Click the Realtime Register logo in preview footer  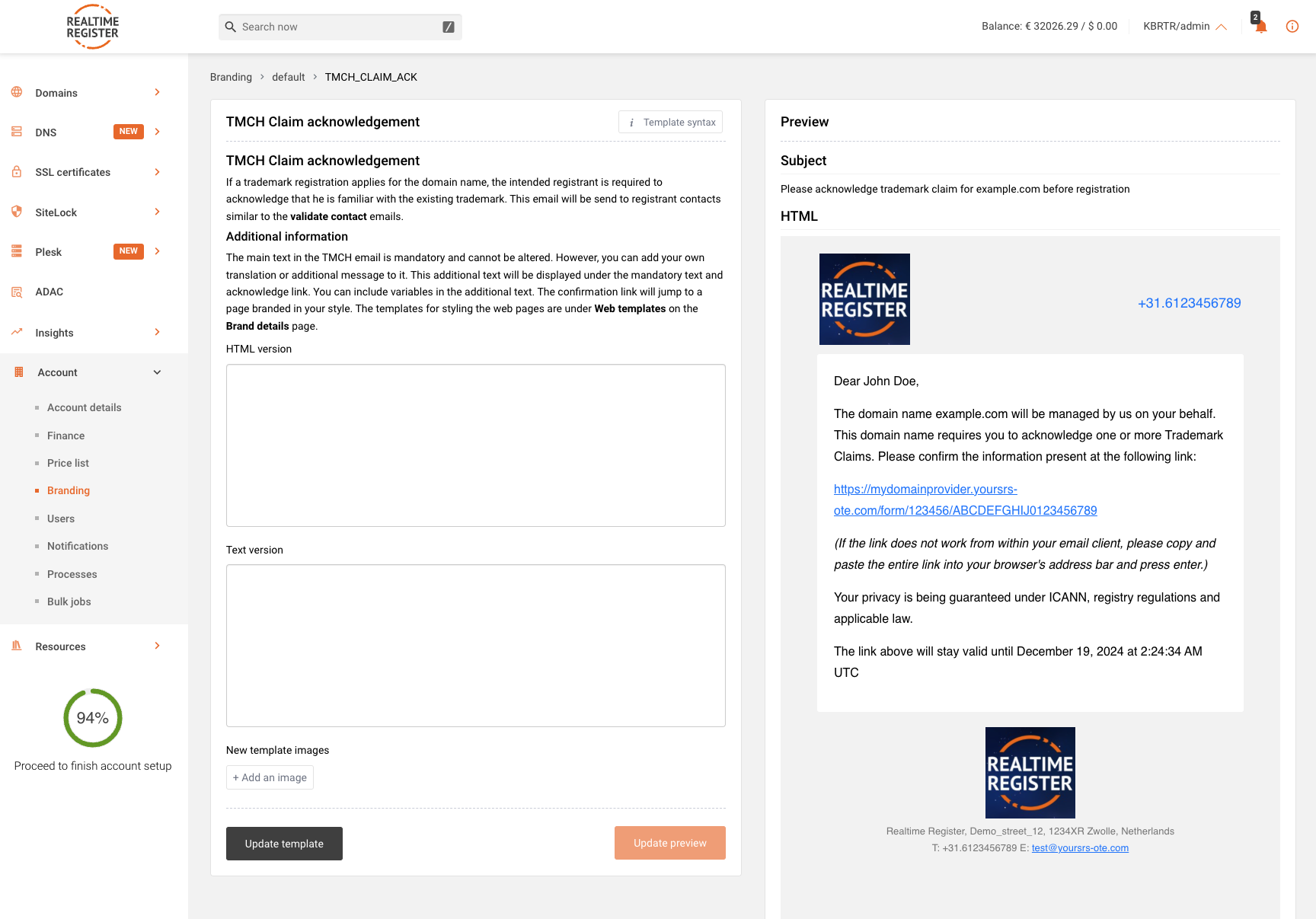click(x=1030, y=773)
